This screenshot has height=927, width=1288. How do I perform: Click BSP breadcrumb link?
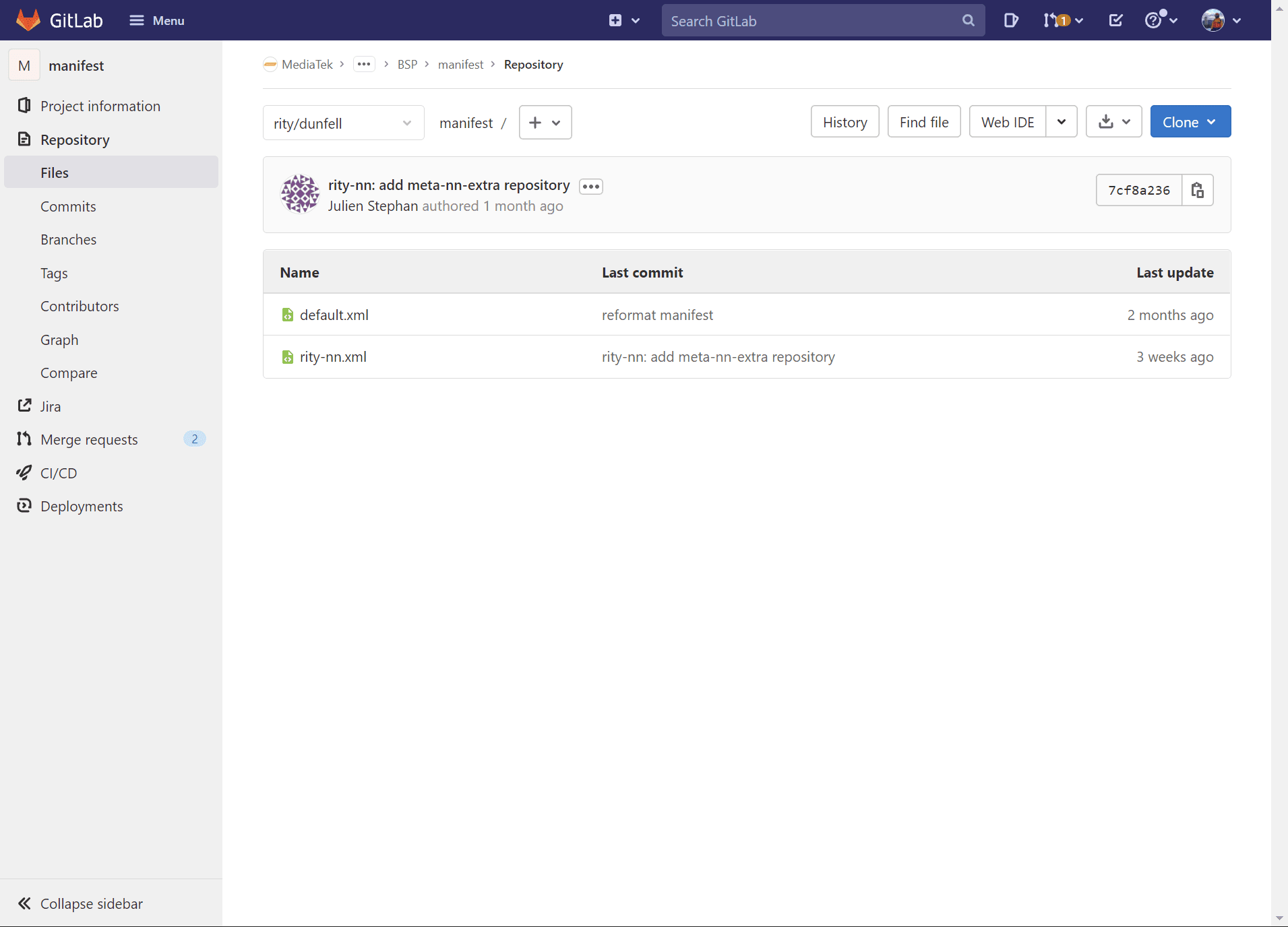tap(407, 64)
